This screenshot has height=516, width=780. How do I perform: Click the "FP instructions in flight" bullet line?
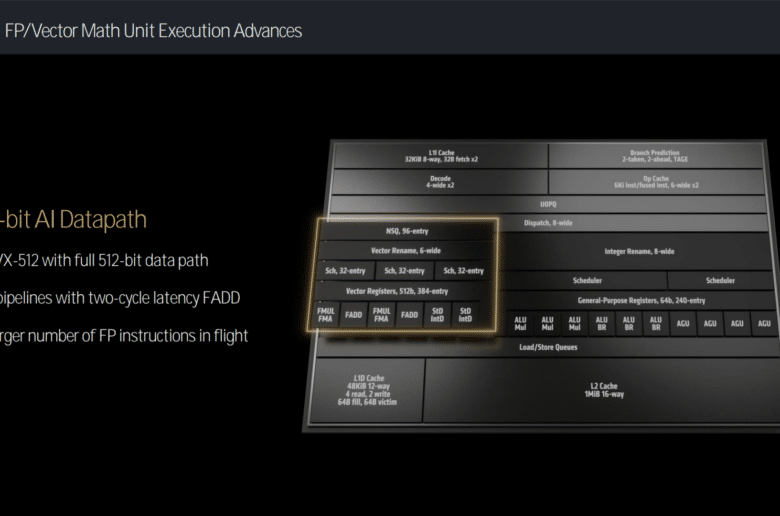[124, 336]
